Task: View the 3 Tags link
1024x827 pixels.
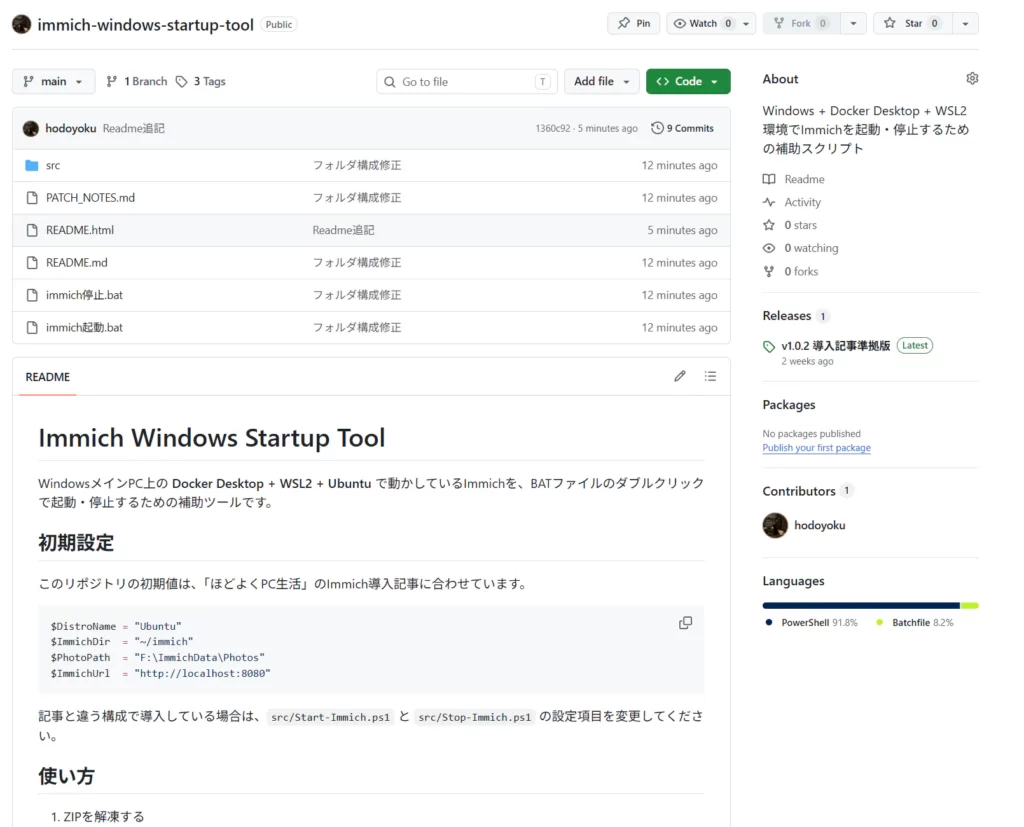Action: click(x=201, y=82)
